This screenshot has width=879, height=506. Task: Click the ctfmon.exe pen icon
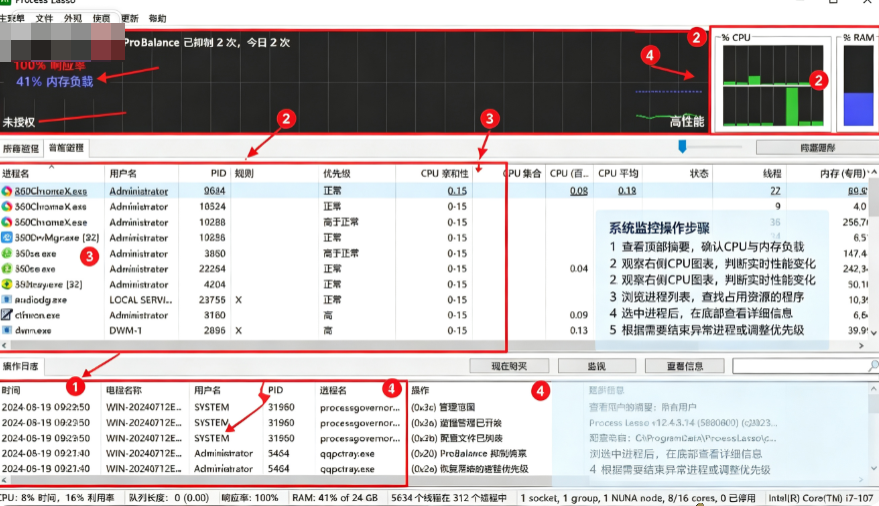click(x=7, y=315)
